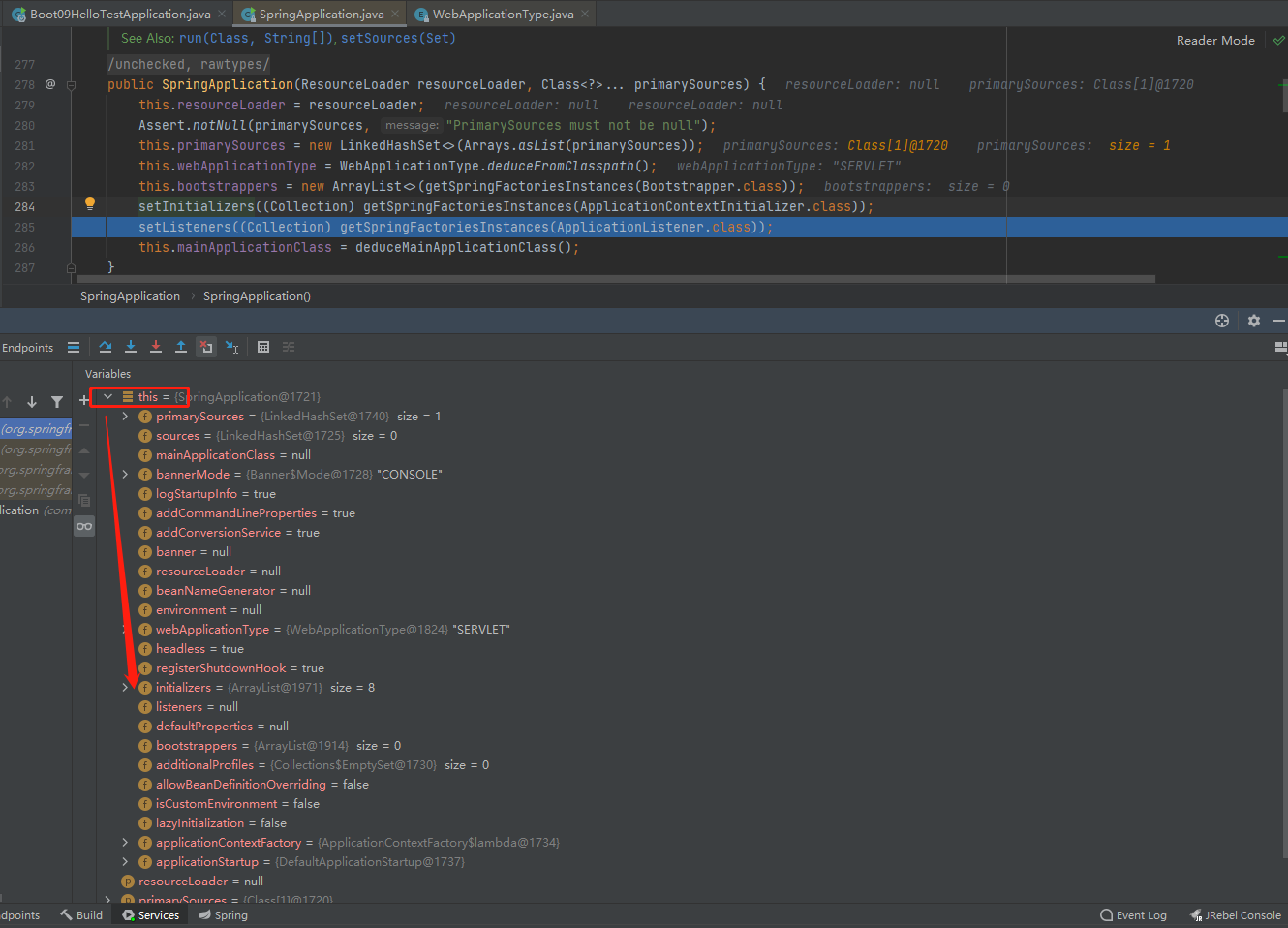Hide the Services panel with minus icon
Screen dimensions: 1288x928
[x=1279, y=321]
